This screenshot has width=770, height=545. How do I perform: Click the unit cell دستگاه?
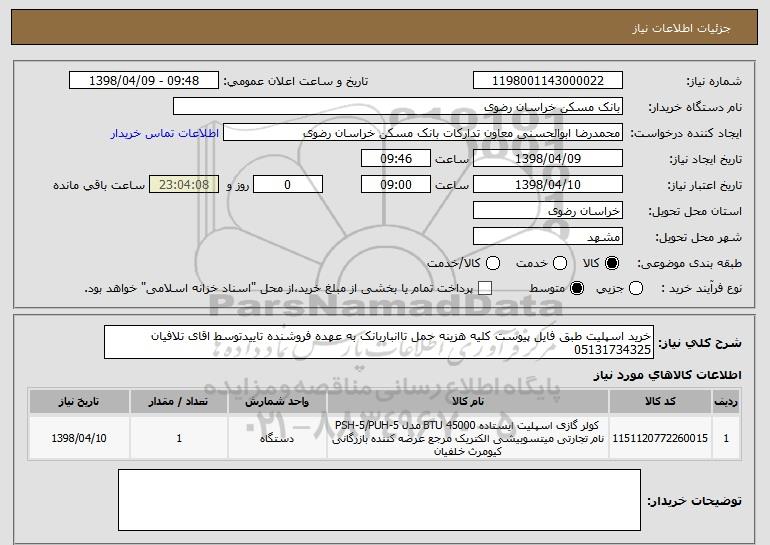(277, 438)
